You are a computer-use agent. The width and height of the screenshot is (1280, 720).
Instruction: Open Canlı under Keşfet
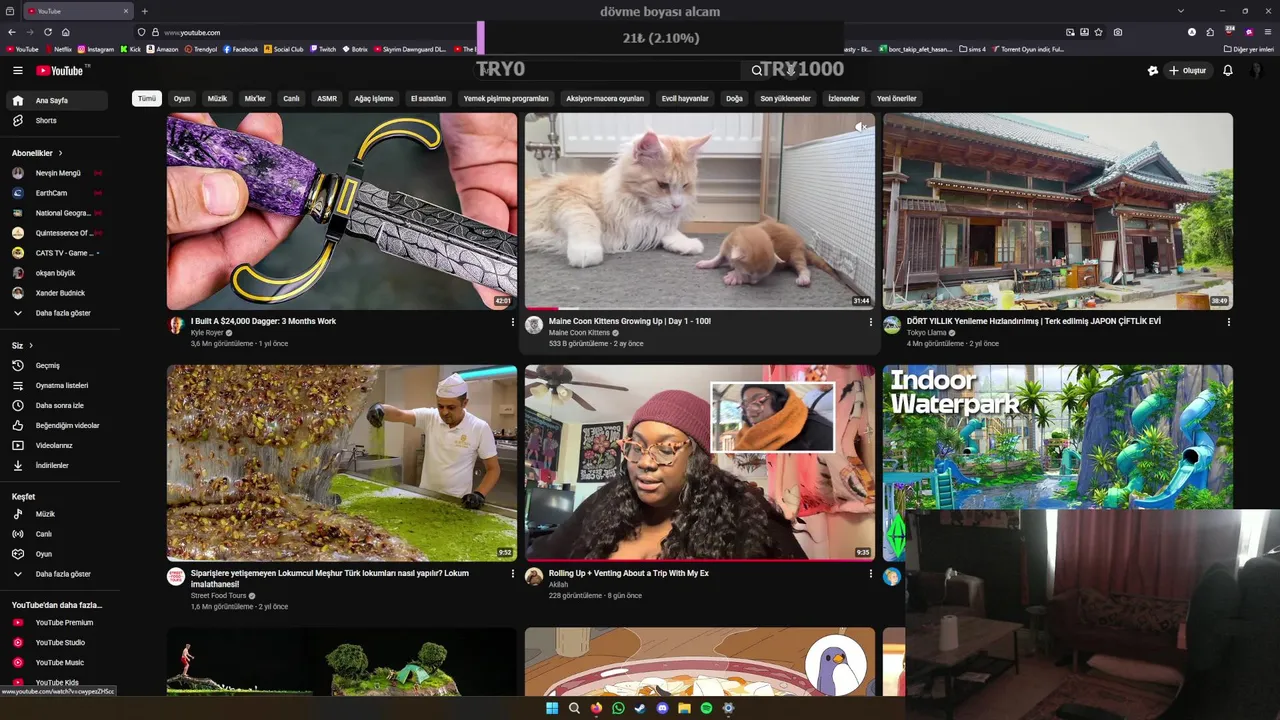[x=56, y=534]
